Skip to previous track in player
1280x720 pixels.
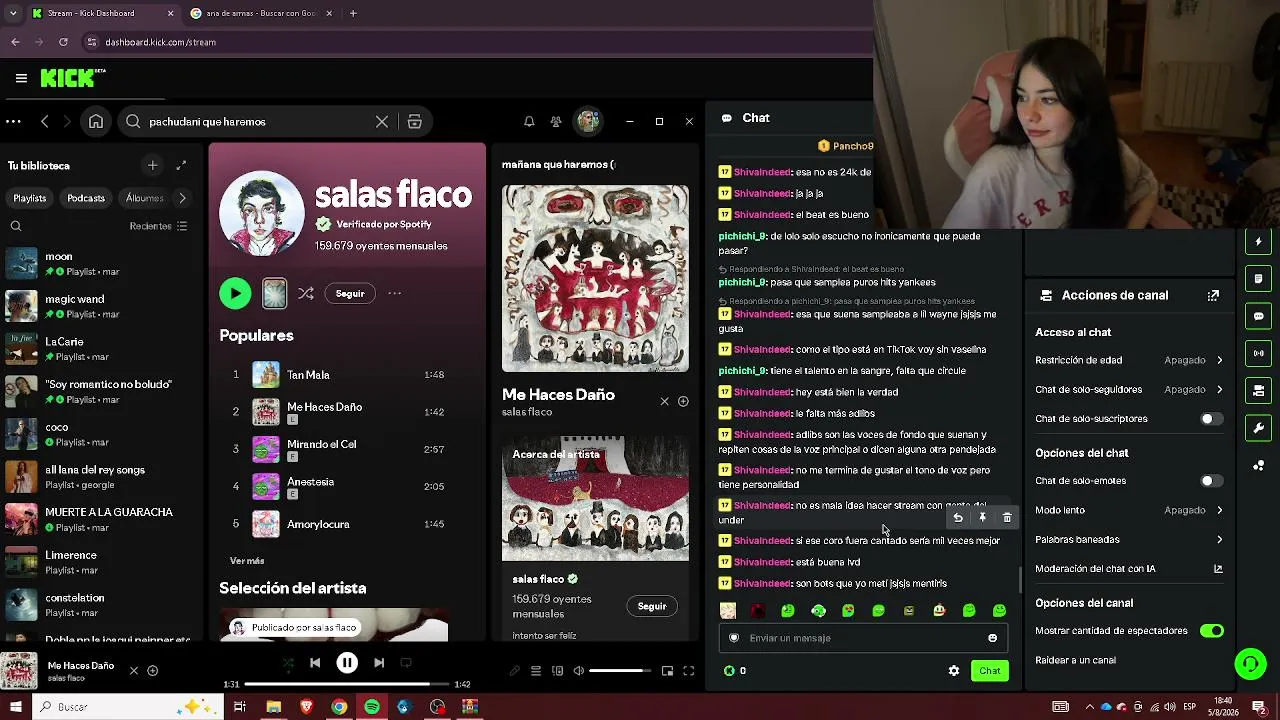[315, 662]
